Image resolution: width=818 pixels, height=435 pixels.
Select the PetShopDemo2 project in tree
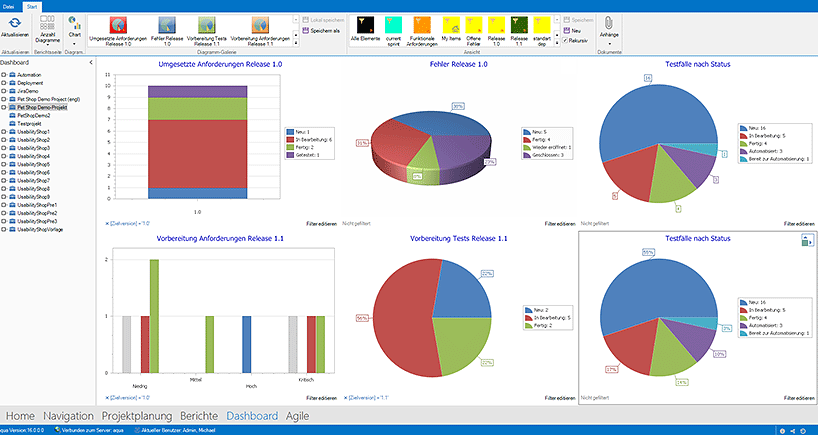[x=32, y=115]
